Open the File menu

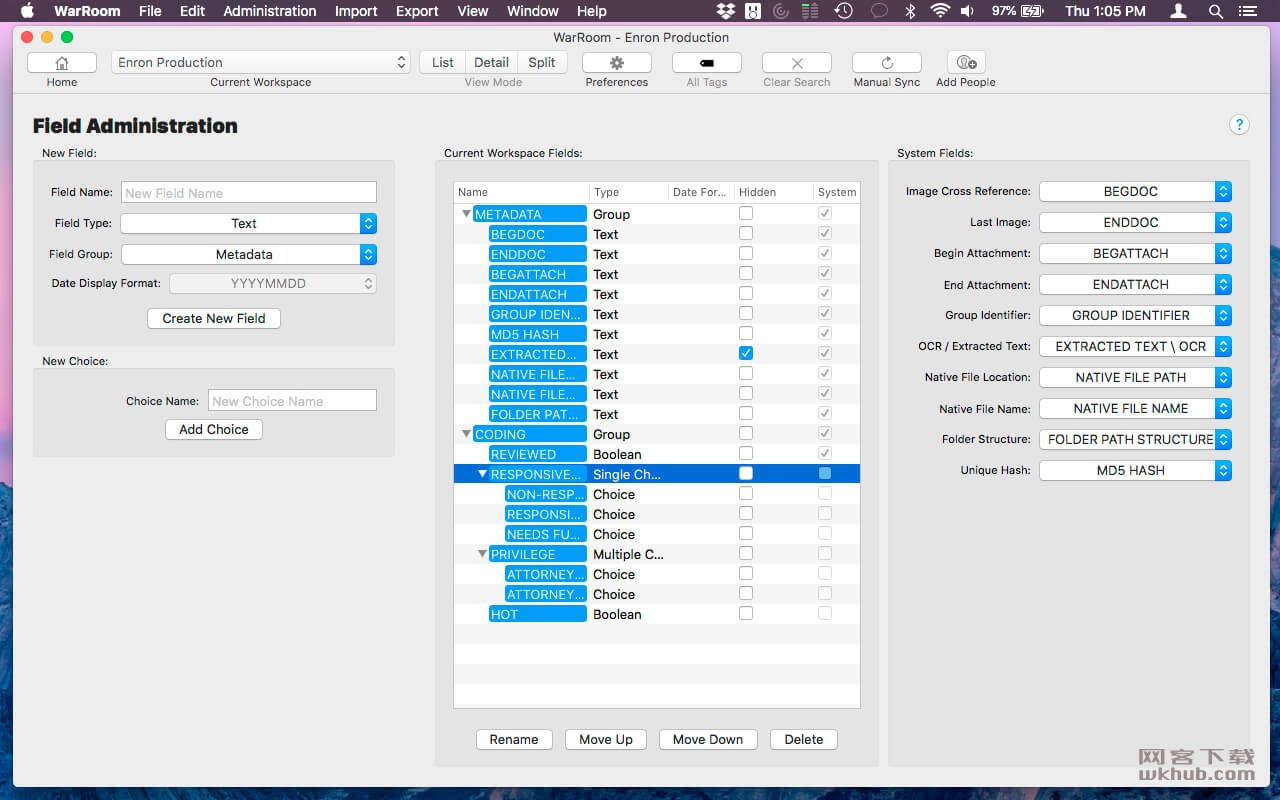(x=150, y=11)
